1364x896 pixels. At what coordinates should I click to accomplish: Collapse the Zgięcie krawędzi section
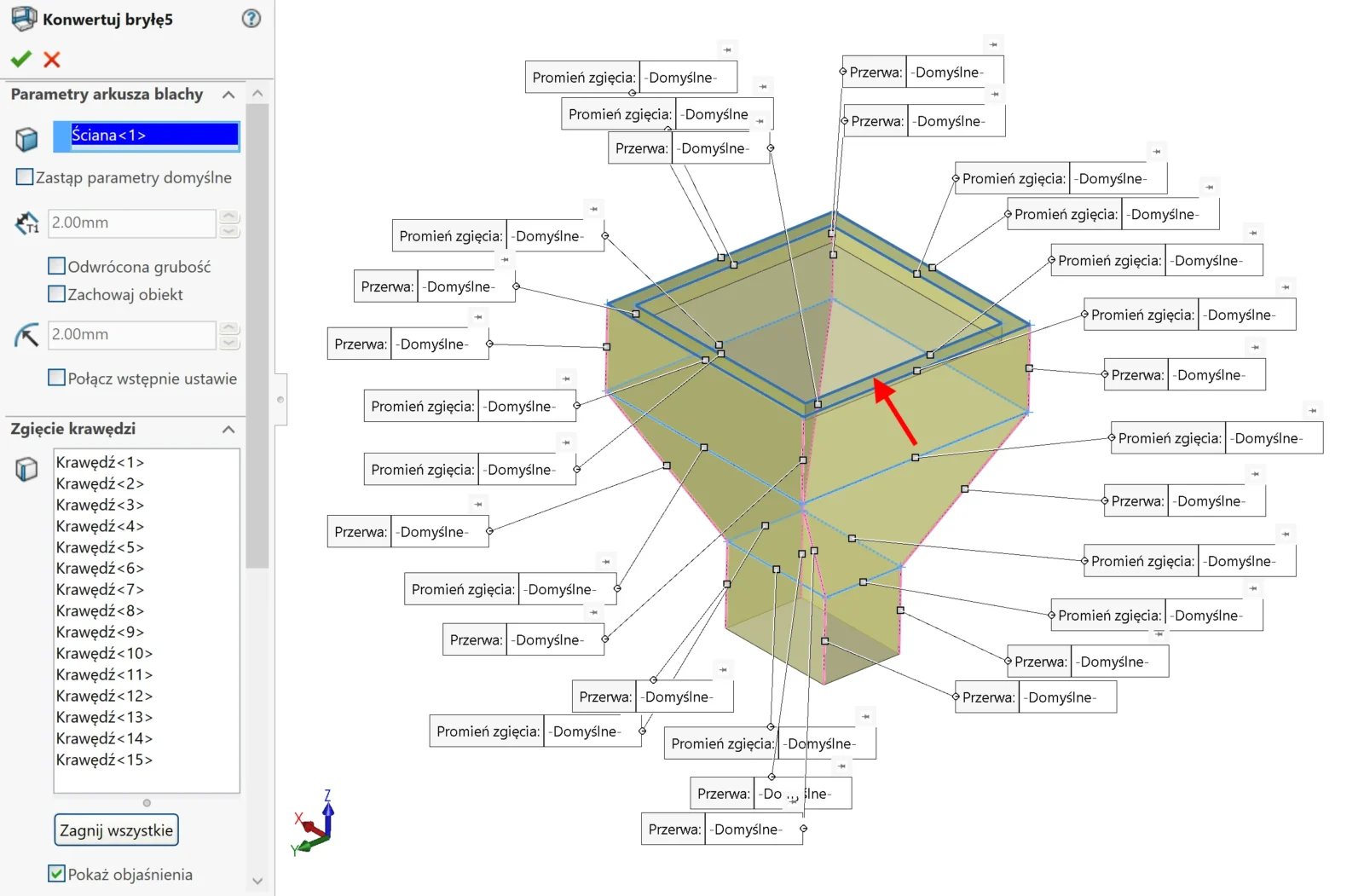coord(228,429)
